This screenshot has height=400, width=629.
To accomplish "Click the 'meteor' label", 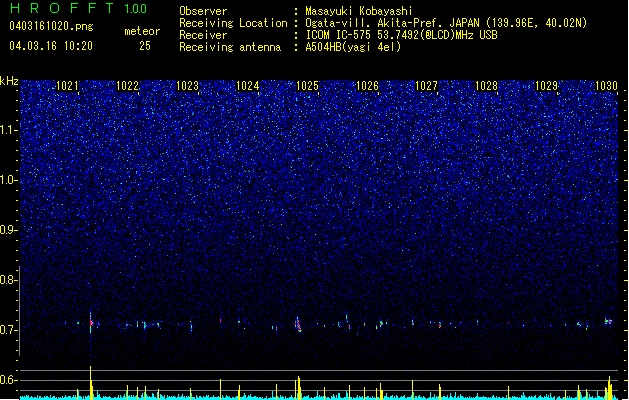I will [142, 31].
